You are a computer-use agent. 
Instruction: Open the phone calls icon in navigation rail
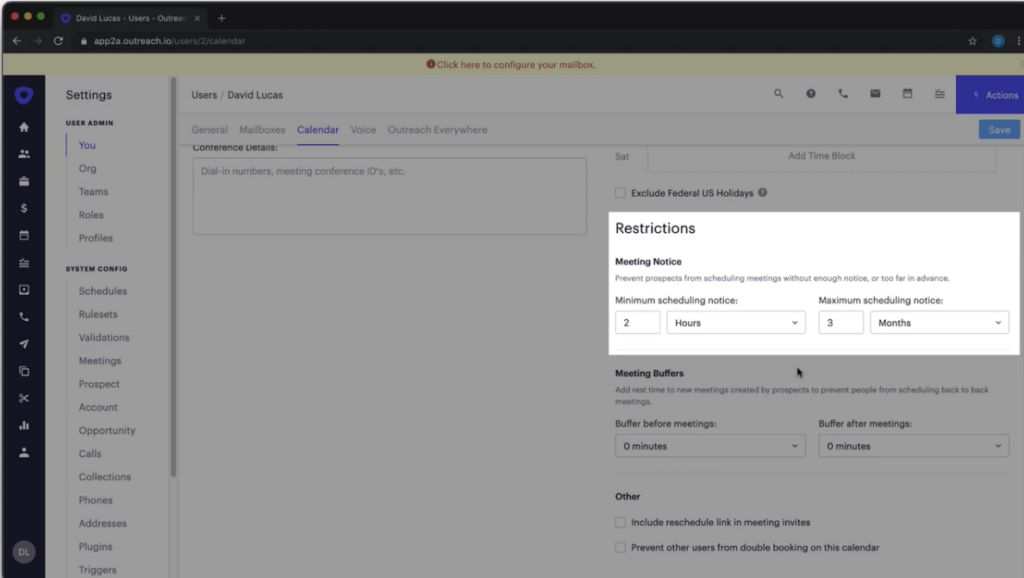point(24,317)
